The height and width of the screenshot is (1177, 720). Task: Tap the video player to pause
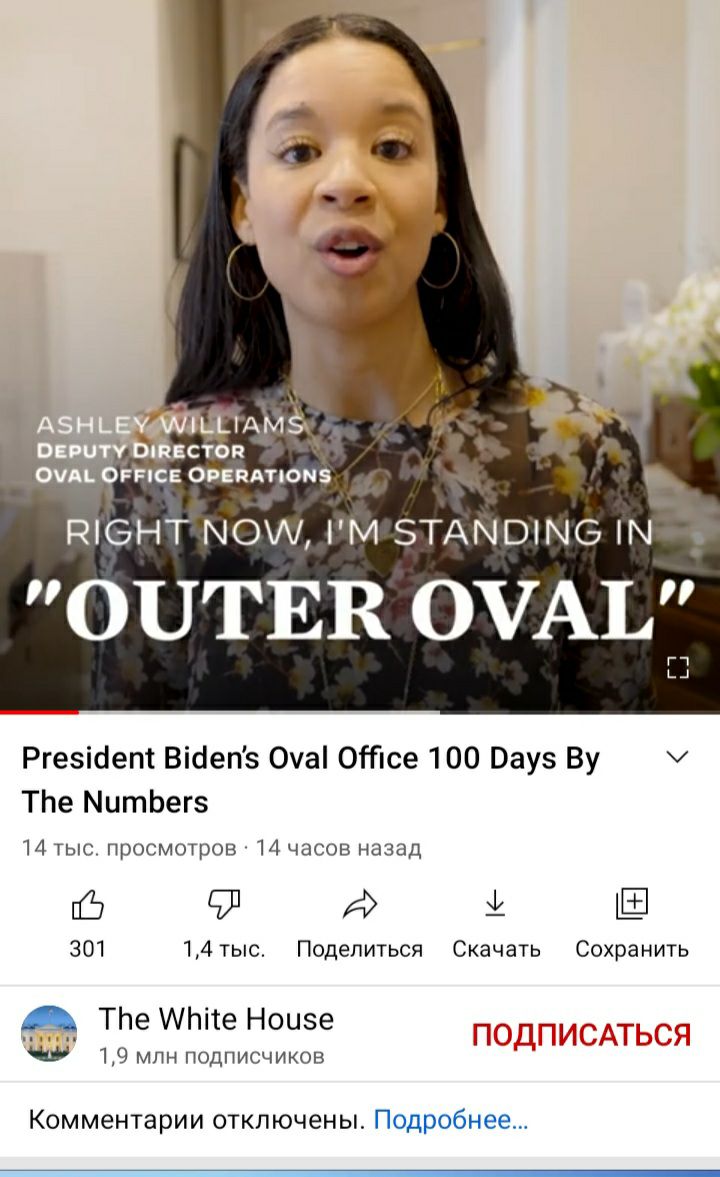click(360, 354)
